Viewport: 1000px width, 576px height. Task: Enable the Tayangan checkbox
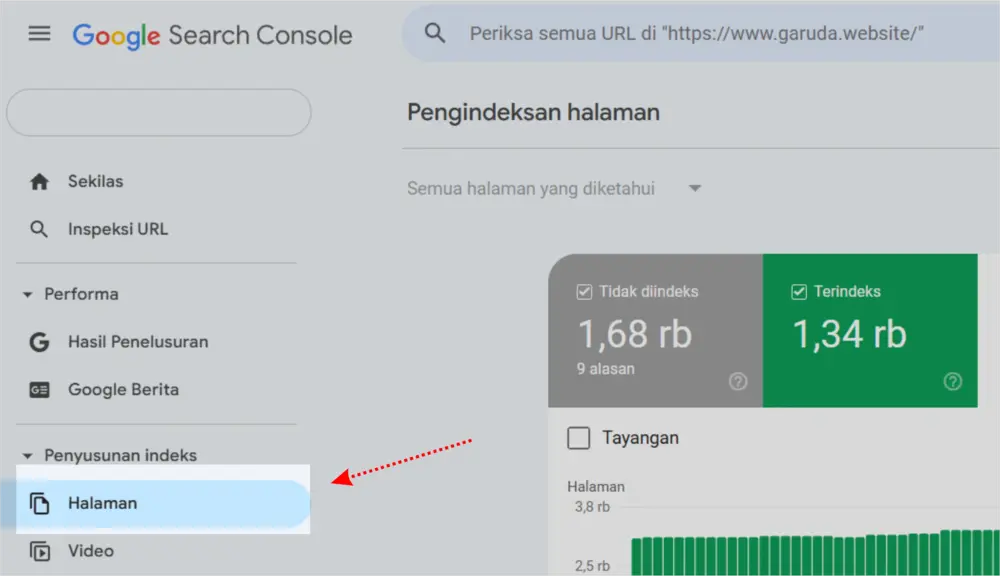point(578,438)
